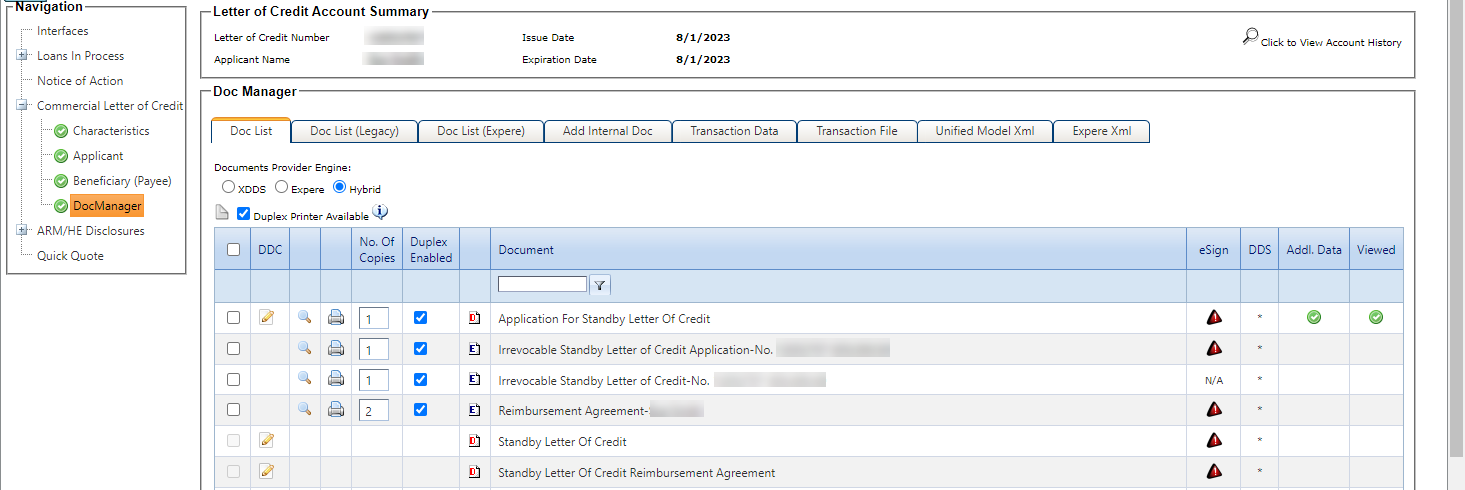Toggle Duplex Enabled for Application For Standby

click(x=420, y=317)
